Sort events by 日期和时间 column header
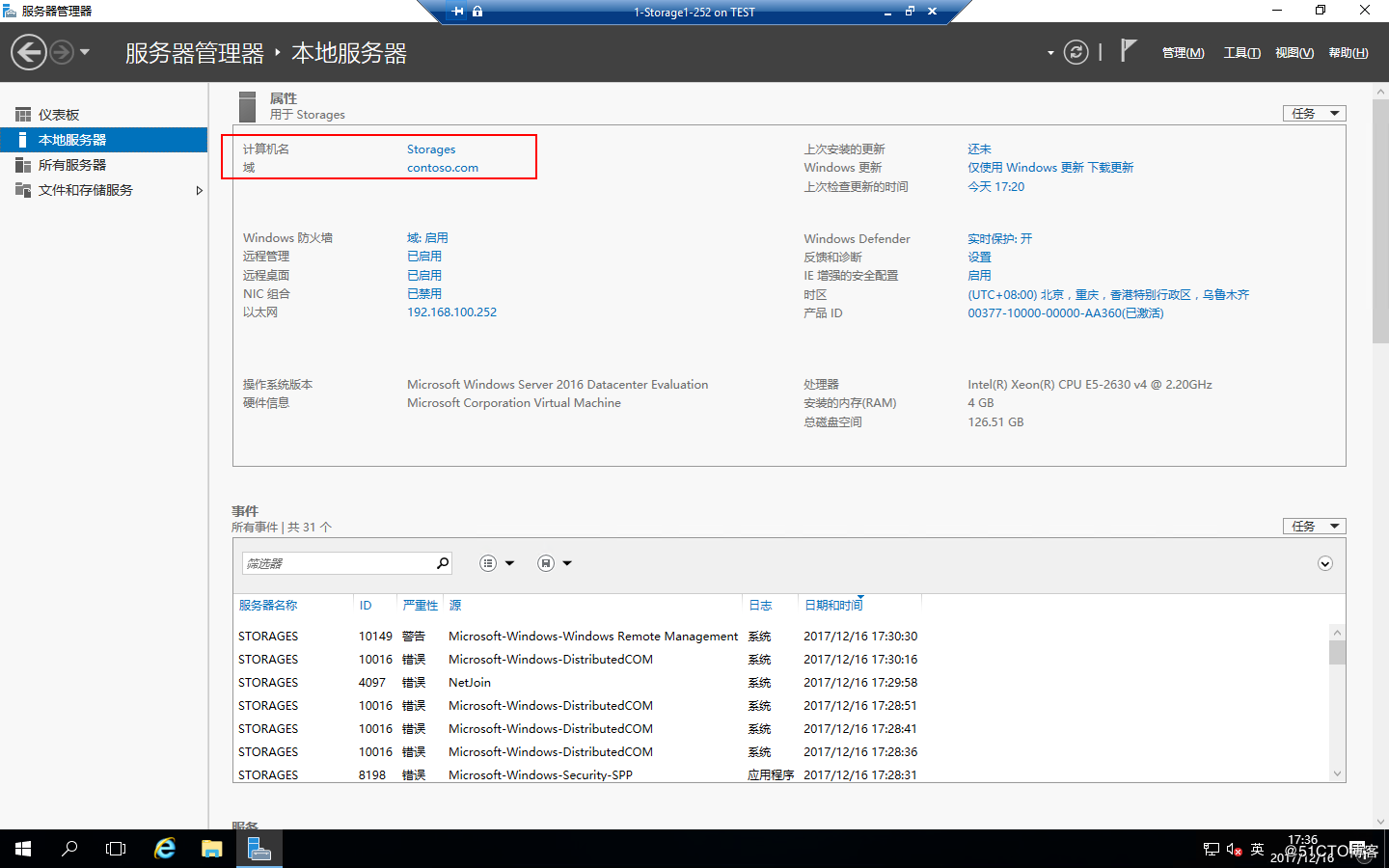Viewport: 1389px width, 868px height. [833, 606]
